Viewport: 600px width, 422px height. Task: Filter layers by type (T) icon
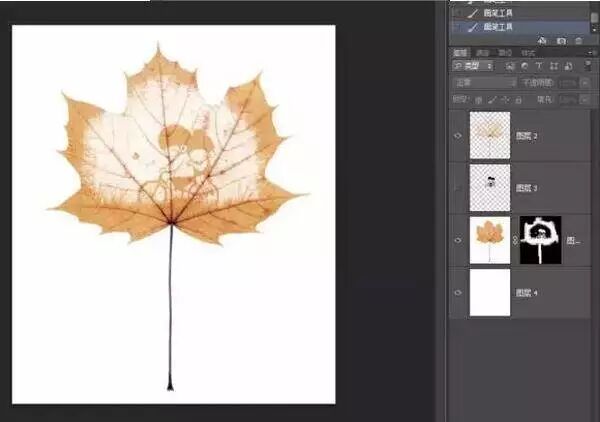[539, 66]
